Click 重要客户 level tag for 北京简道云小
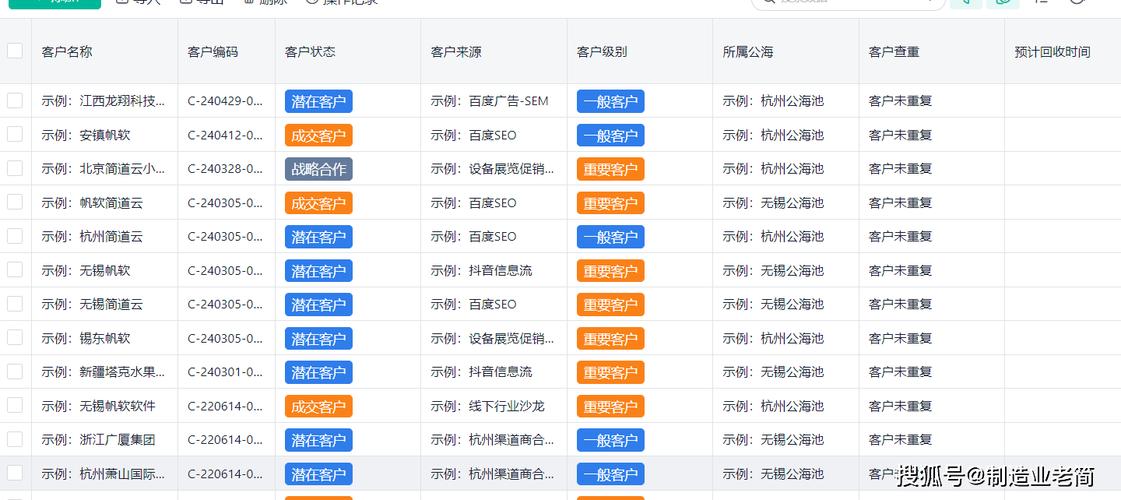Screen dimensions: 1121x500 coord(611,169)
